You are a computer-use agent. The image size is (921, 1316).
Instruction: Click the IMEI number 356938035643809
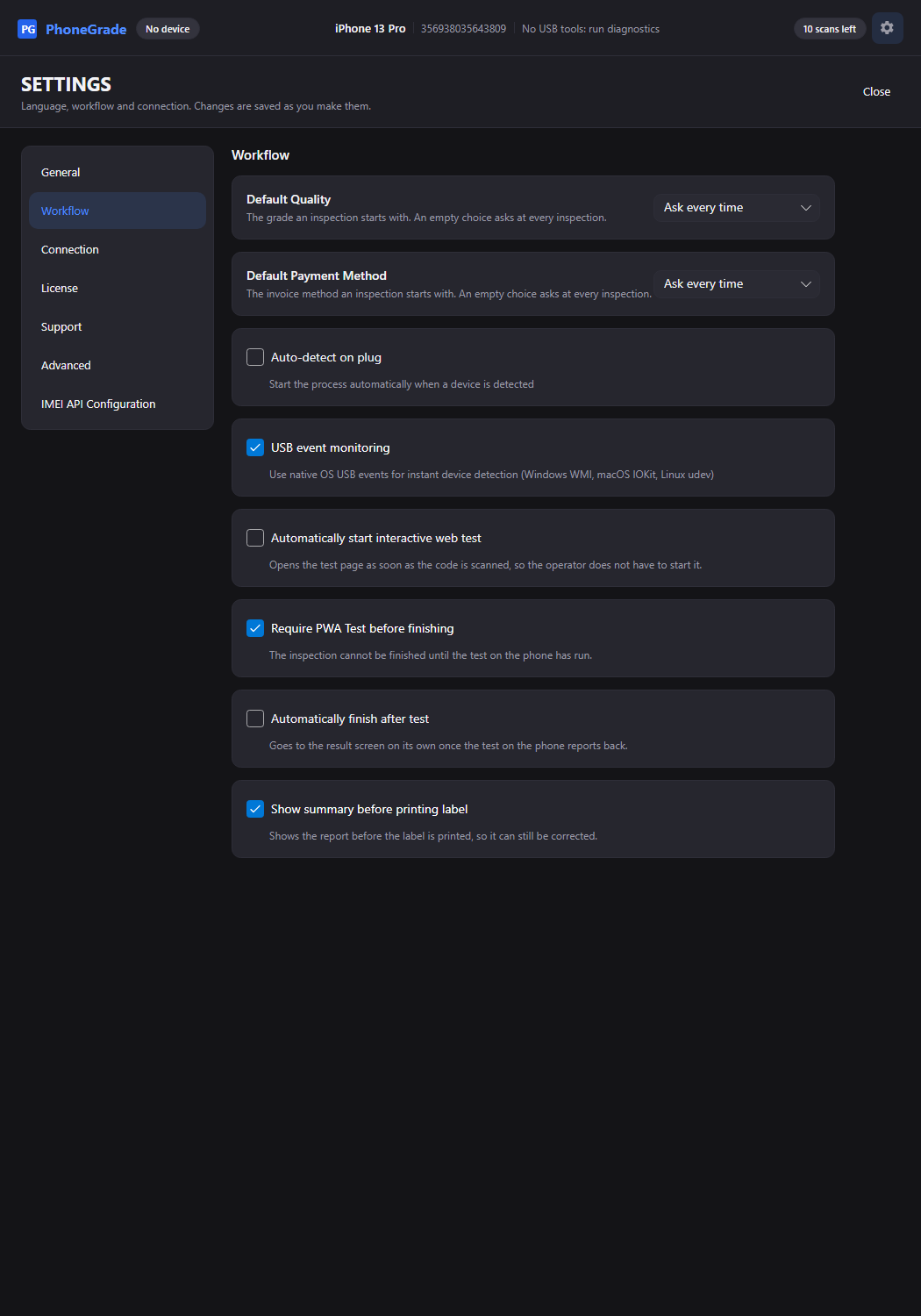[x=463, y=29]
